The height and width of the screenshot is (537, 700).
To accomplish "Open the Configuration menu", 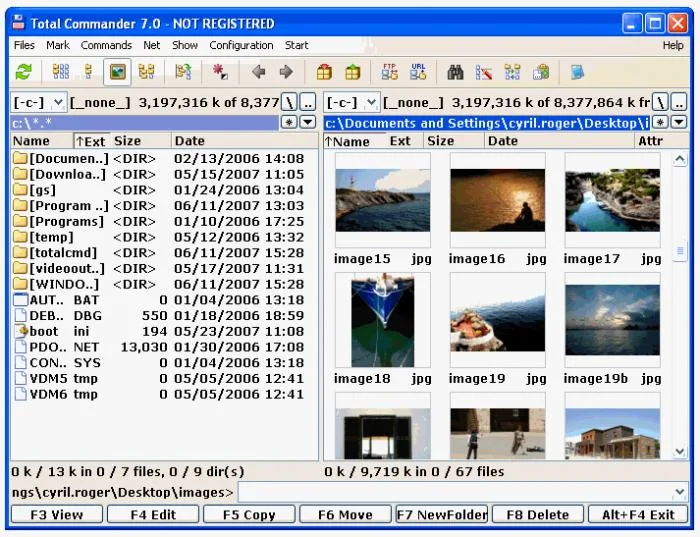I will pos(241,45).
